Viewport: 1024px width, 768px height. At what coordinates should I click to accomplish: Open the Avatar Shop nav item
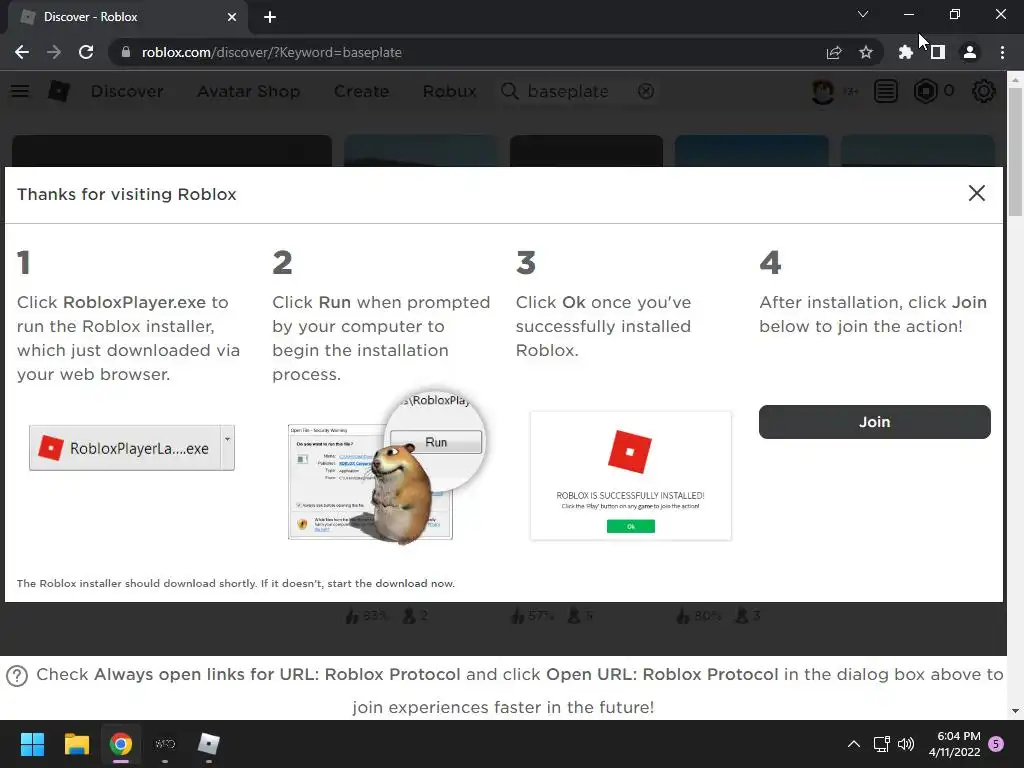[249, 91]
